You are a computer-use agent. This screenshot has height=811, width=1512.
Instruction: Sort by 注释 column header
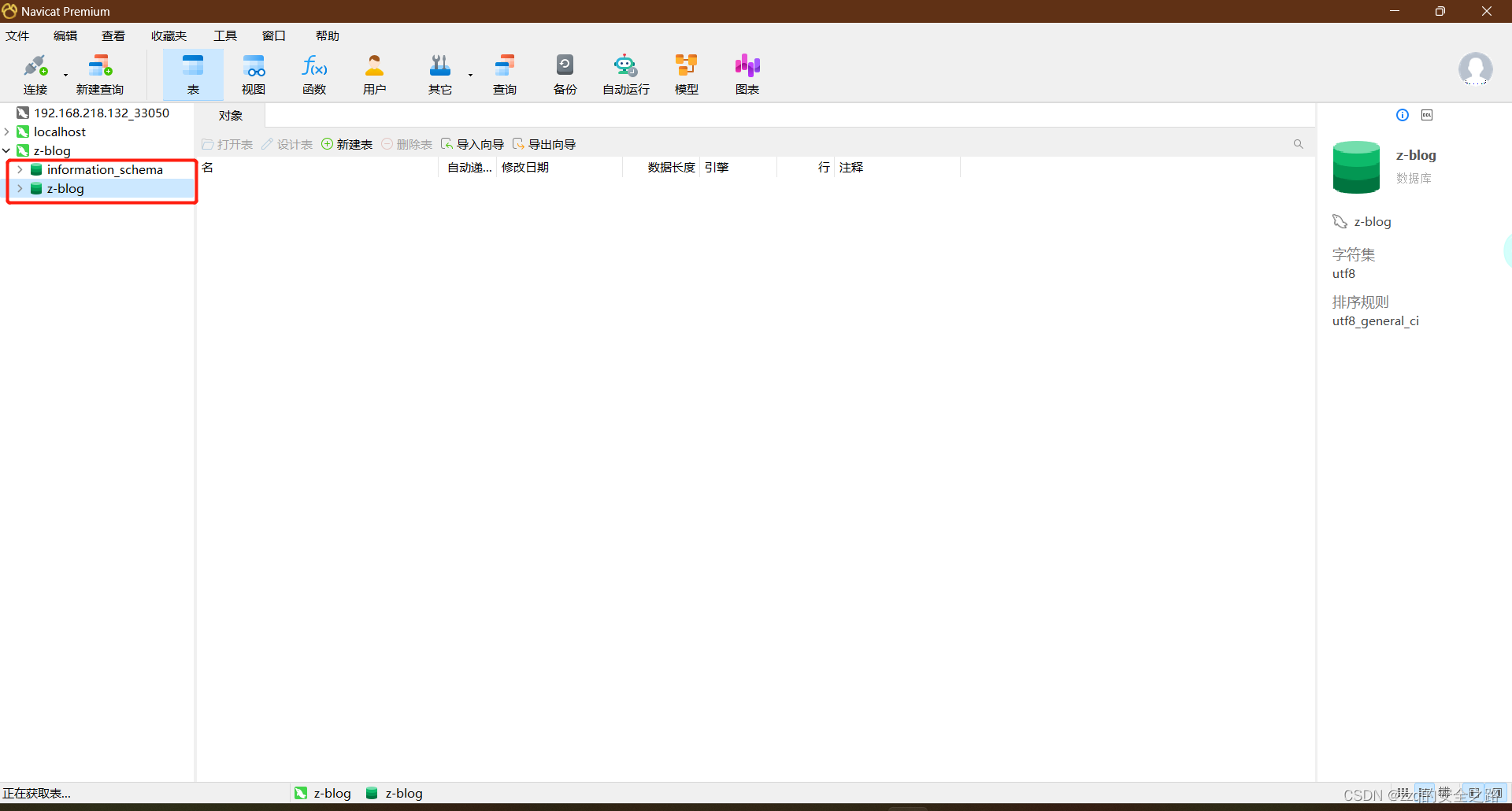click(897, 167)
